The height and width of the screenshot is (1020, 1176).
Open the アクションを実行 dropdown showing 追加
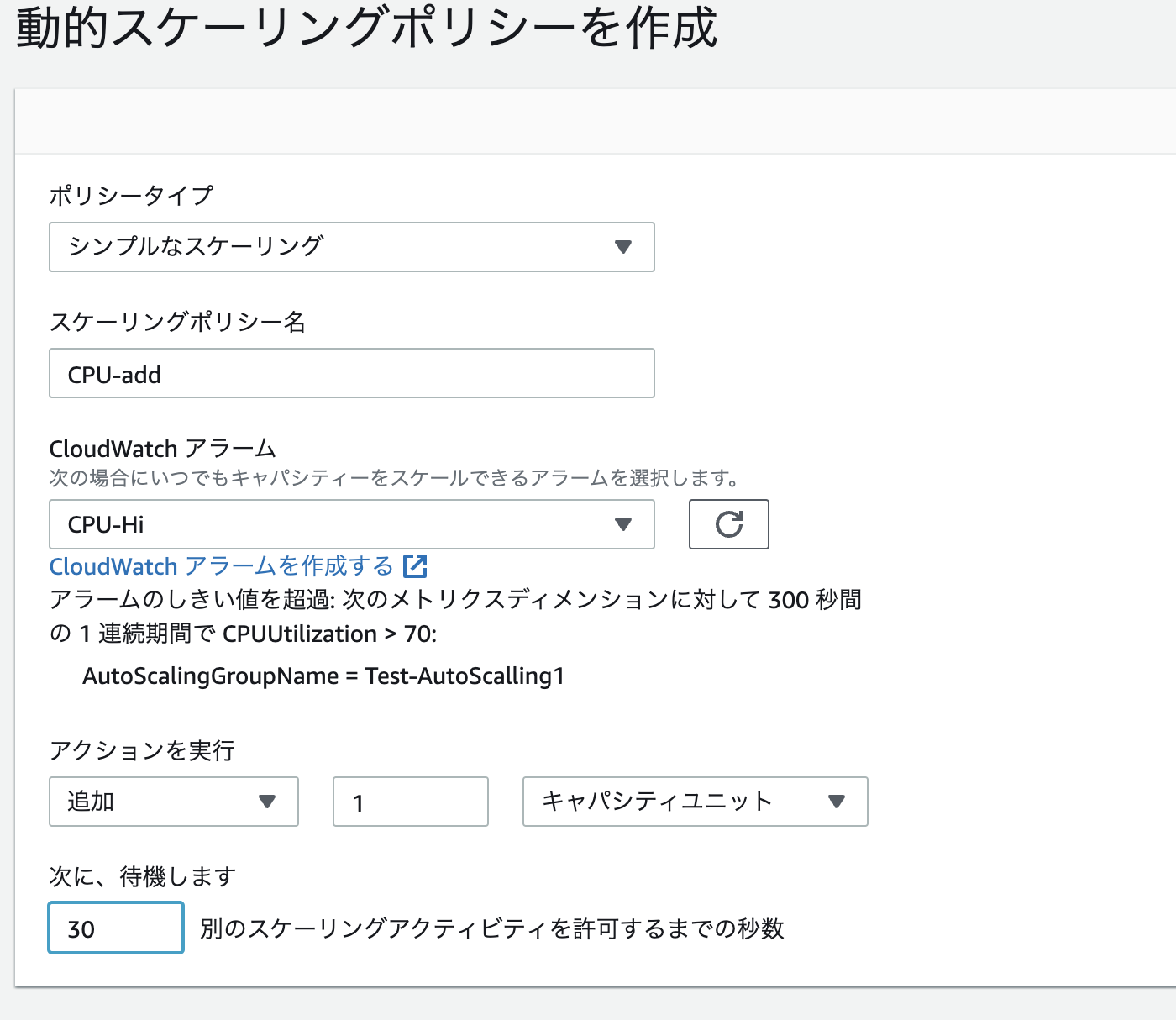[x=173, y=802]
